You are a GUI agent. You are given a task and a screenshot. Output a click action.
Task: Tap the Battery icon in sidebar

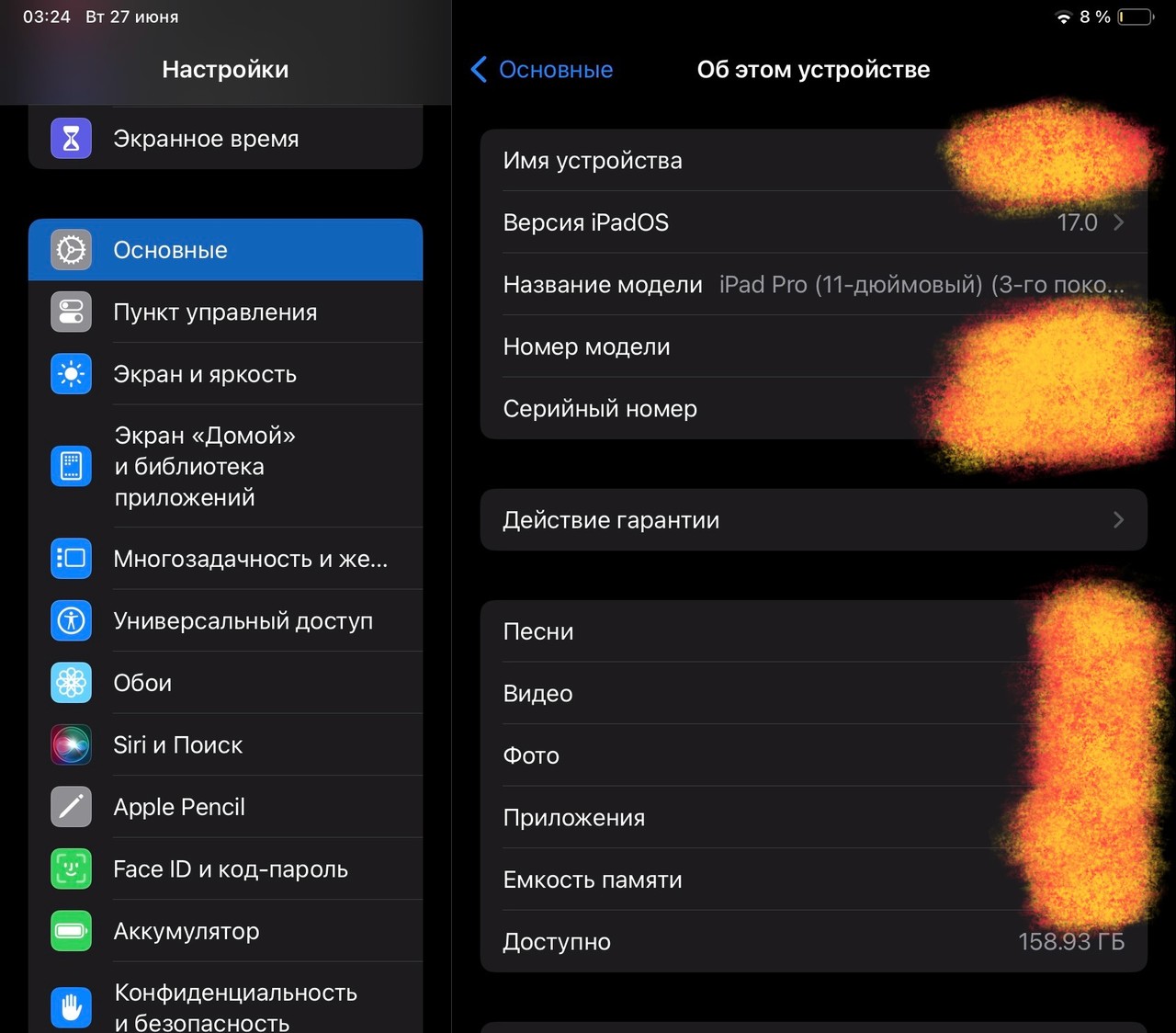(71, 931)
